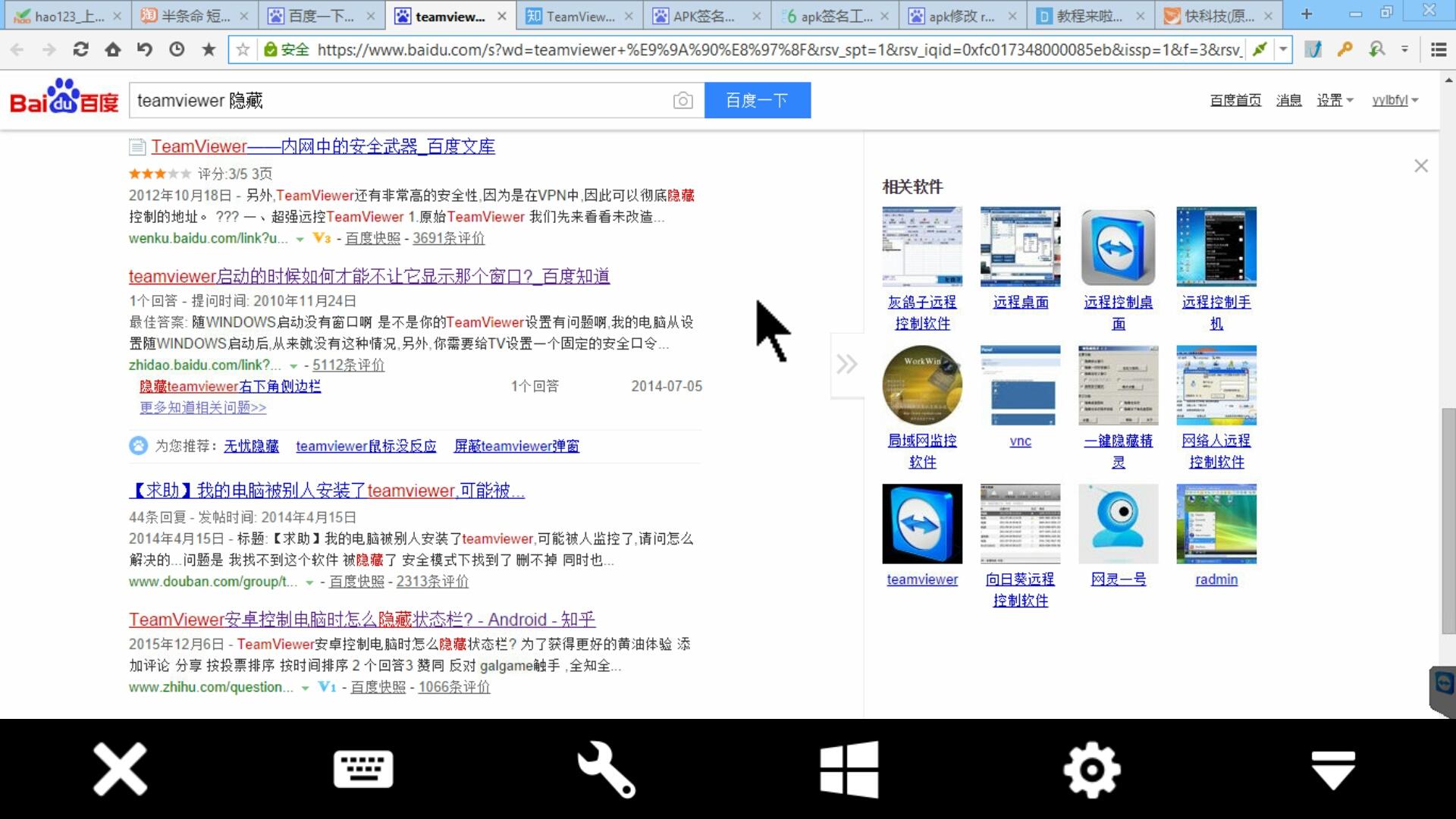Click the teamviewer text link under thumbnail
Viewport: 1456px width, 819px height.
(922, 579)
